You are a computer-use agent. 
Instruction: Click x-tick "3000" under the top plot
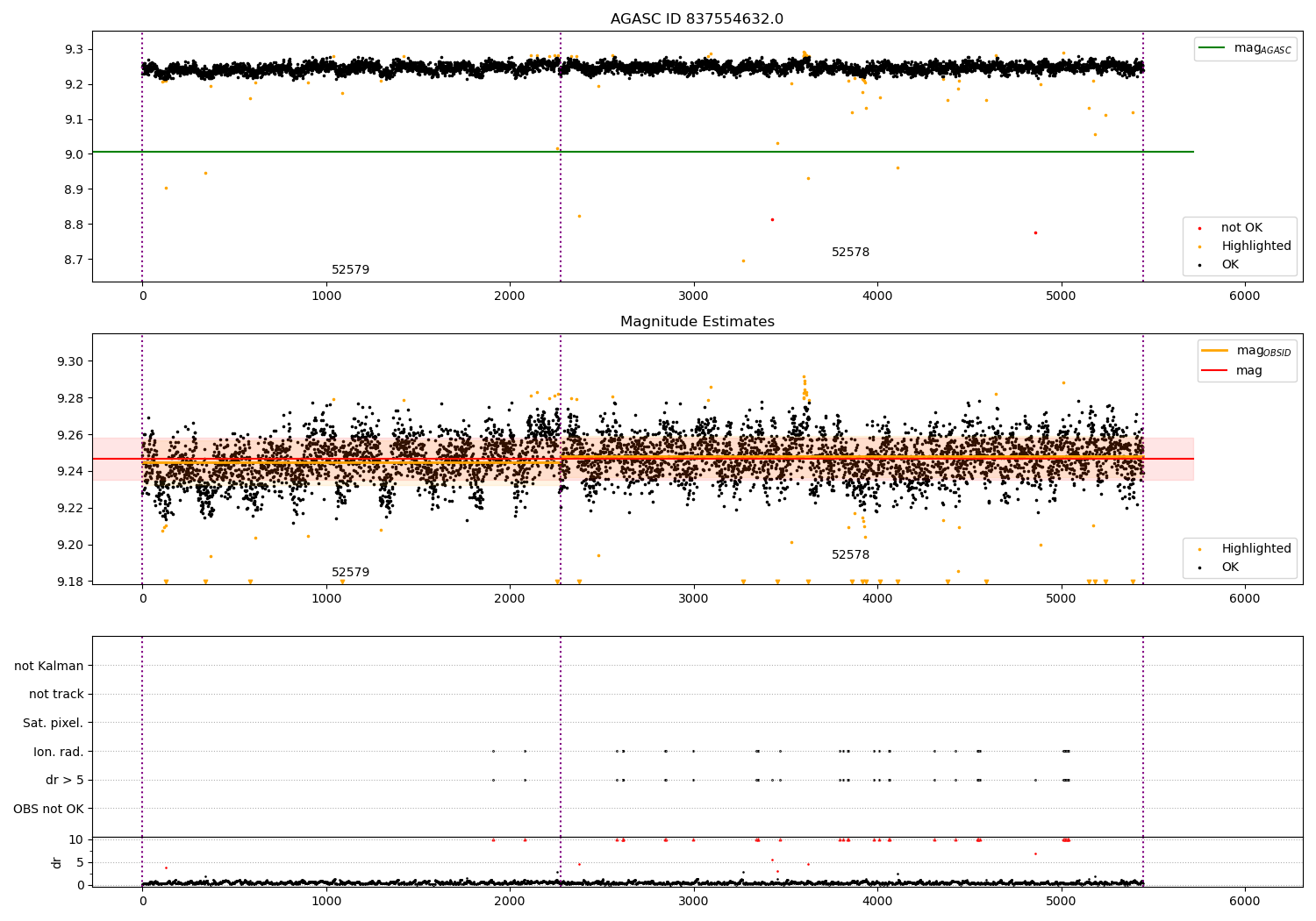point(694,296)
